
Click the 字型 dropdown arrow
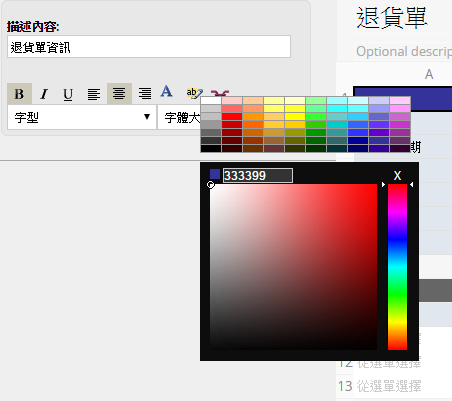coord(147,117)
